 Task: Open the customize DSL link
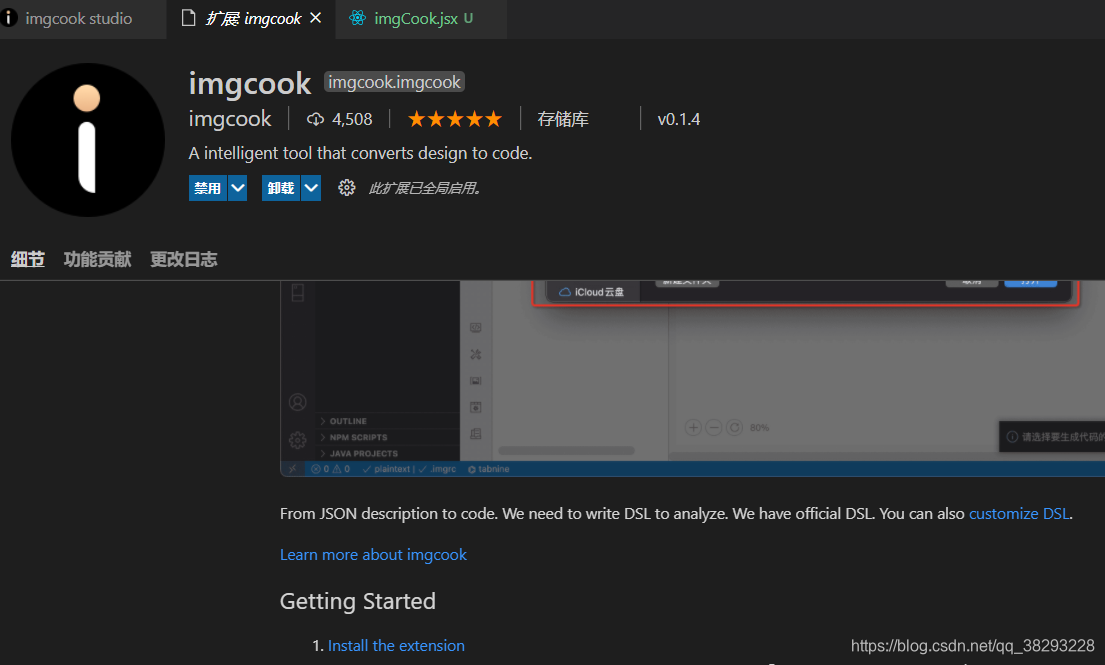point(1018,513)
